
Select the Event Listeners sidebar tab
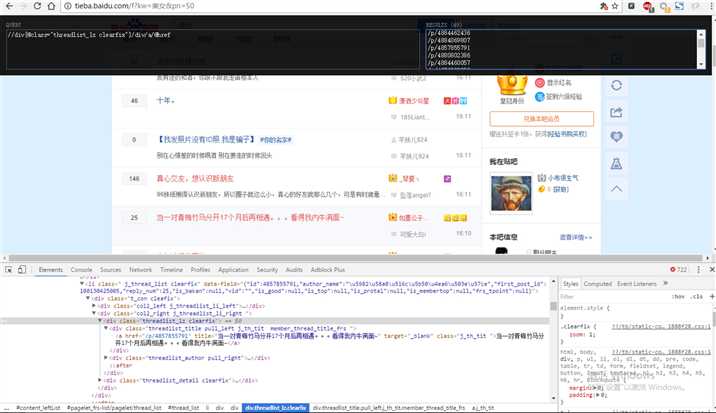(x=637, y=284)
